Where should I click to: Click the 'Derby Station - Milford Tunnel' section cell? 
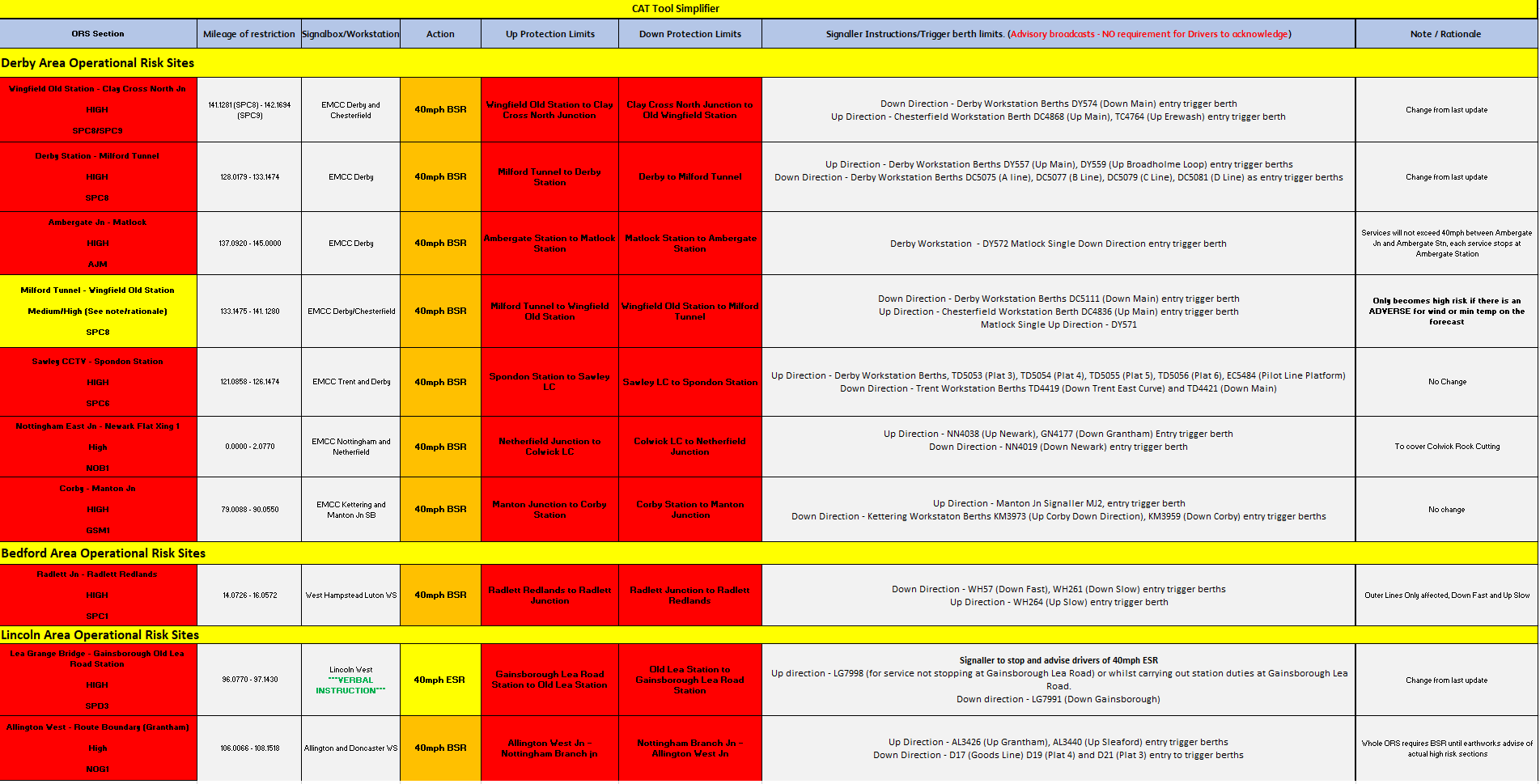click(x=98, y=177)
